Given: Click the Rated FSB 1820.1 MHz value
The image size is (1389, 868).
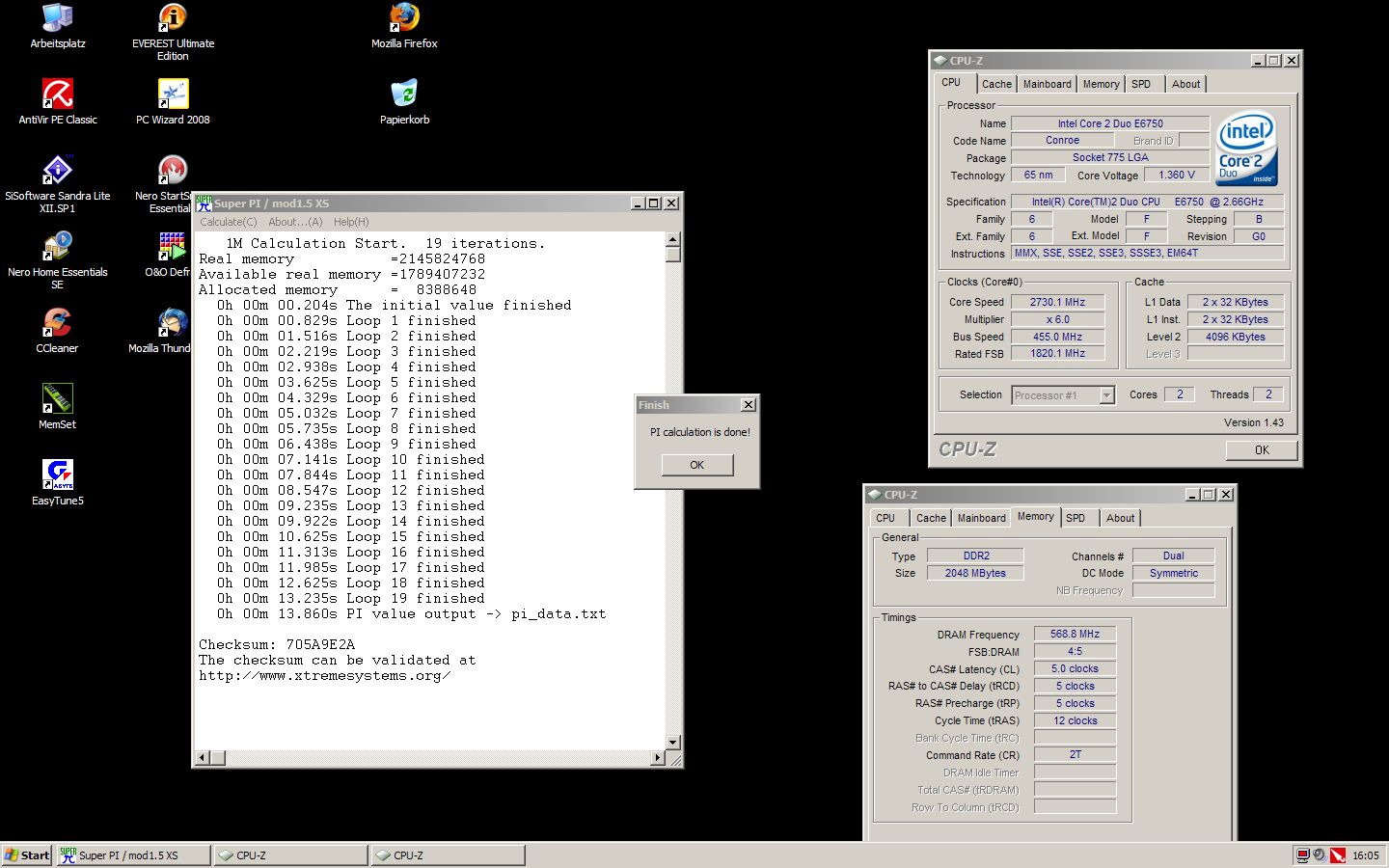Looking at the screenshot, I should click(x=1058, y=354).
